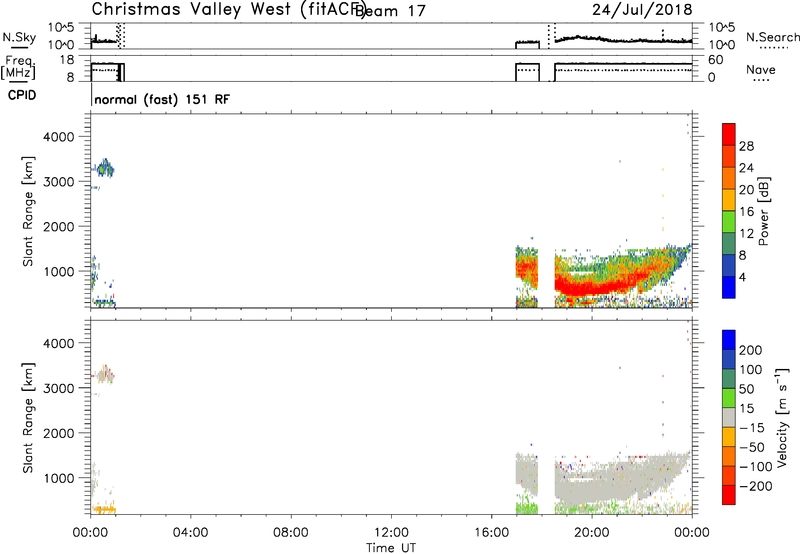Pick the light green Power color bar segment

(729, 222)
